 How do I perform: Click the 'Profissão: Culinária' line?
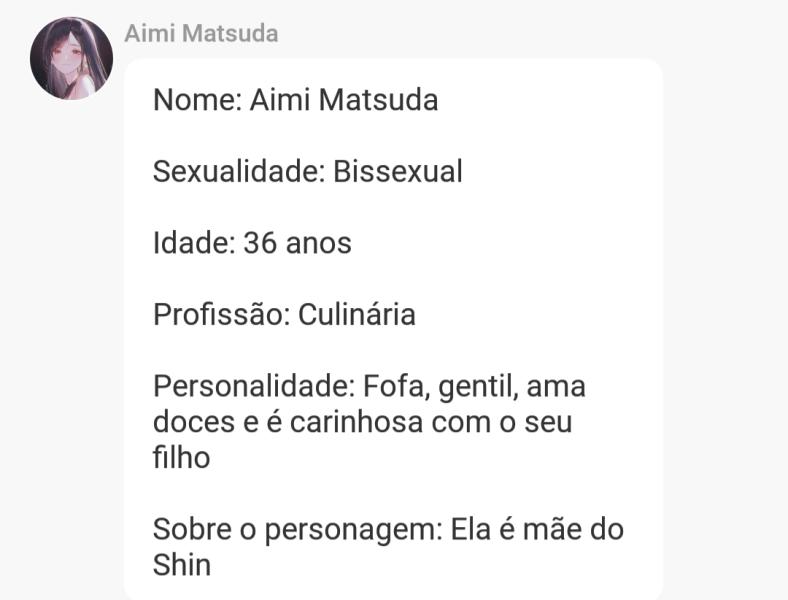click(284, 315)
